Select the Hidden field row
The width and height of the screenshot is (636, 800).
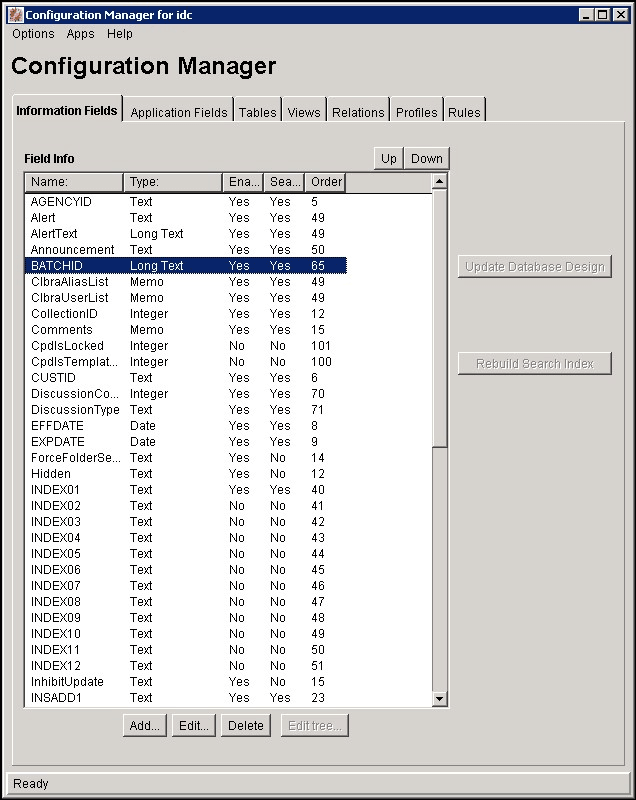coord(186,473)
